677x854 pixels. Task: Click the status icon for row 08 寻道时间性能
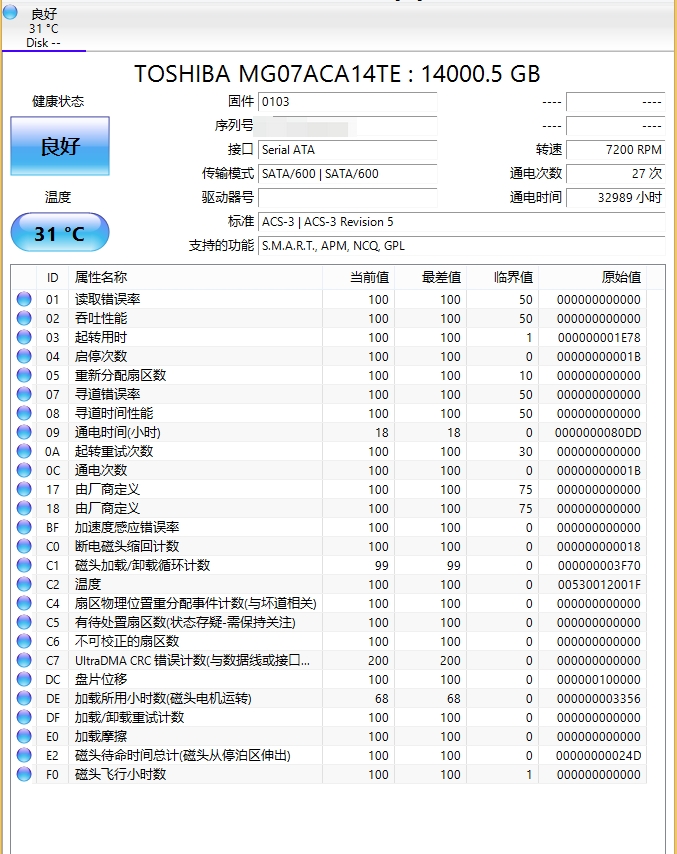click(x=24, y=413)
